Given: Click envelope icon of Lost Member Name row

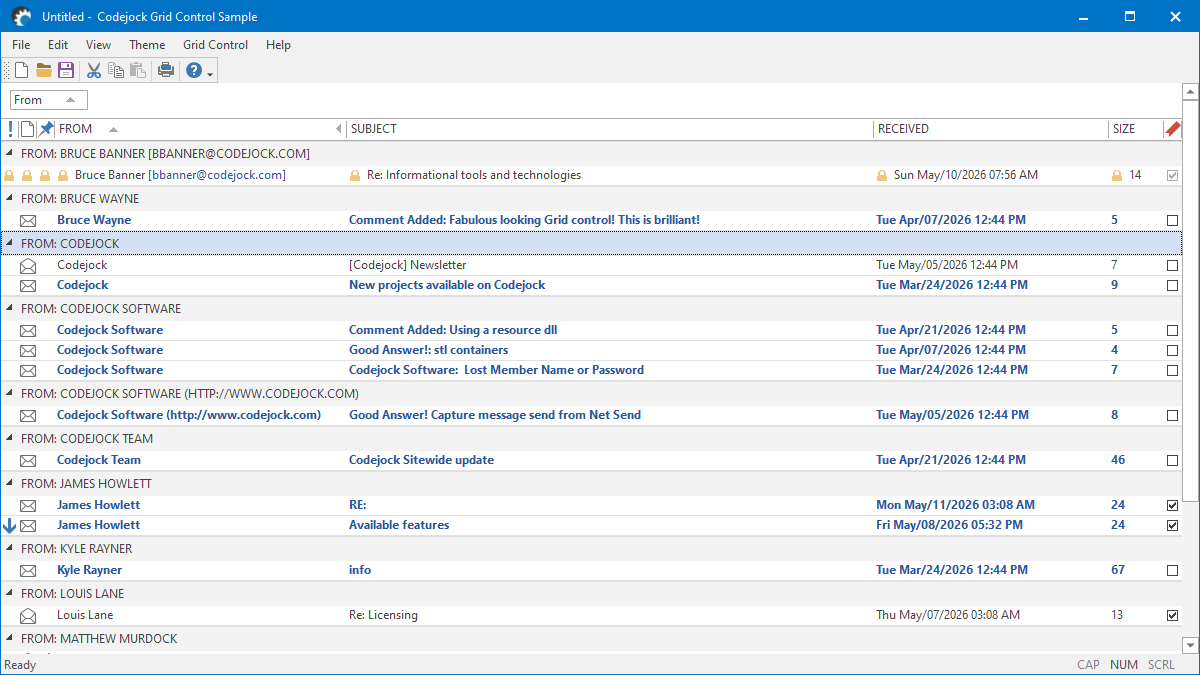Looking at the screenshot, I should click(28, 370).
